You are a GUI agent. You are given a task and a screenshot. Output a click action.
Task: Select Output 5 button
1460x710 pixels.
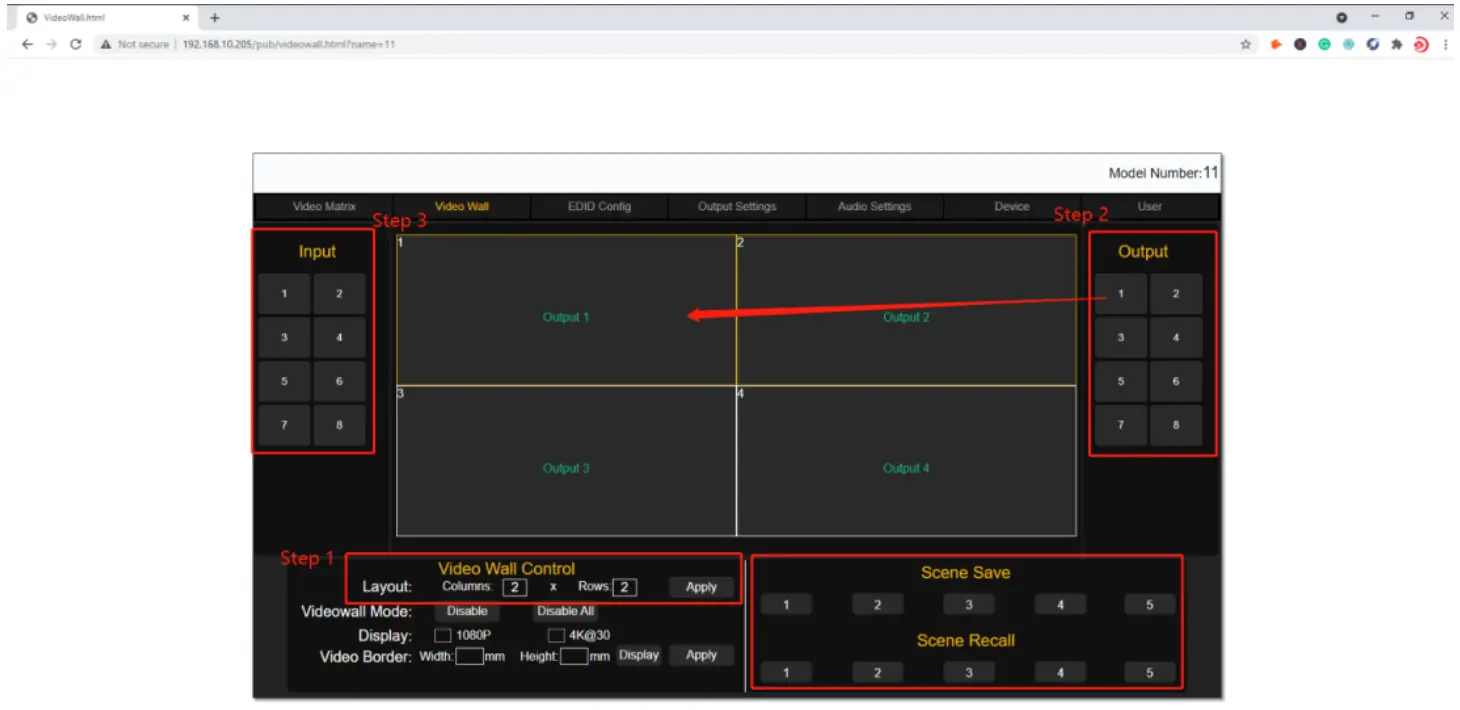[1121, 382]
